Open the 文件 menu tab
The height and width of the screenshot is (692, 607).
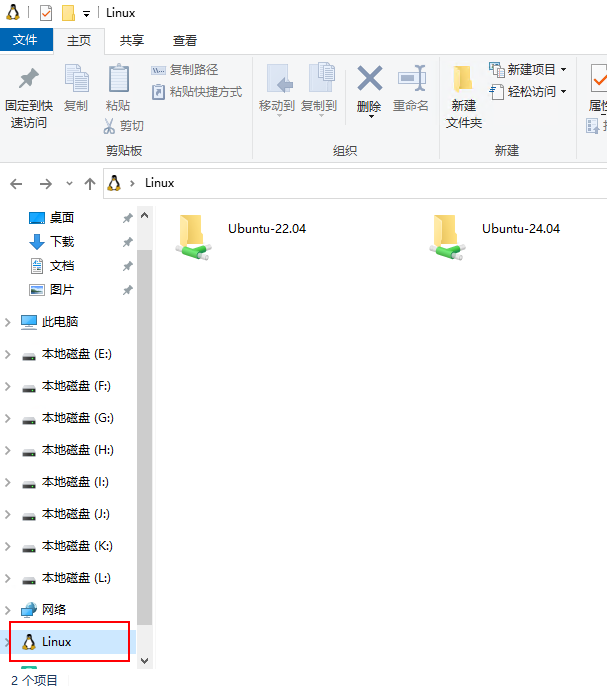tap(26, 40)
